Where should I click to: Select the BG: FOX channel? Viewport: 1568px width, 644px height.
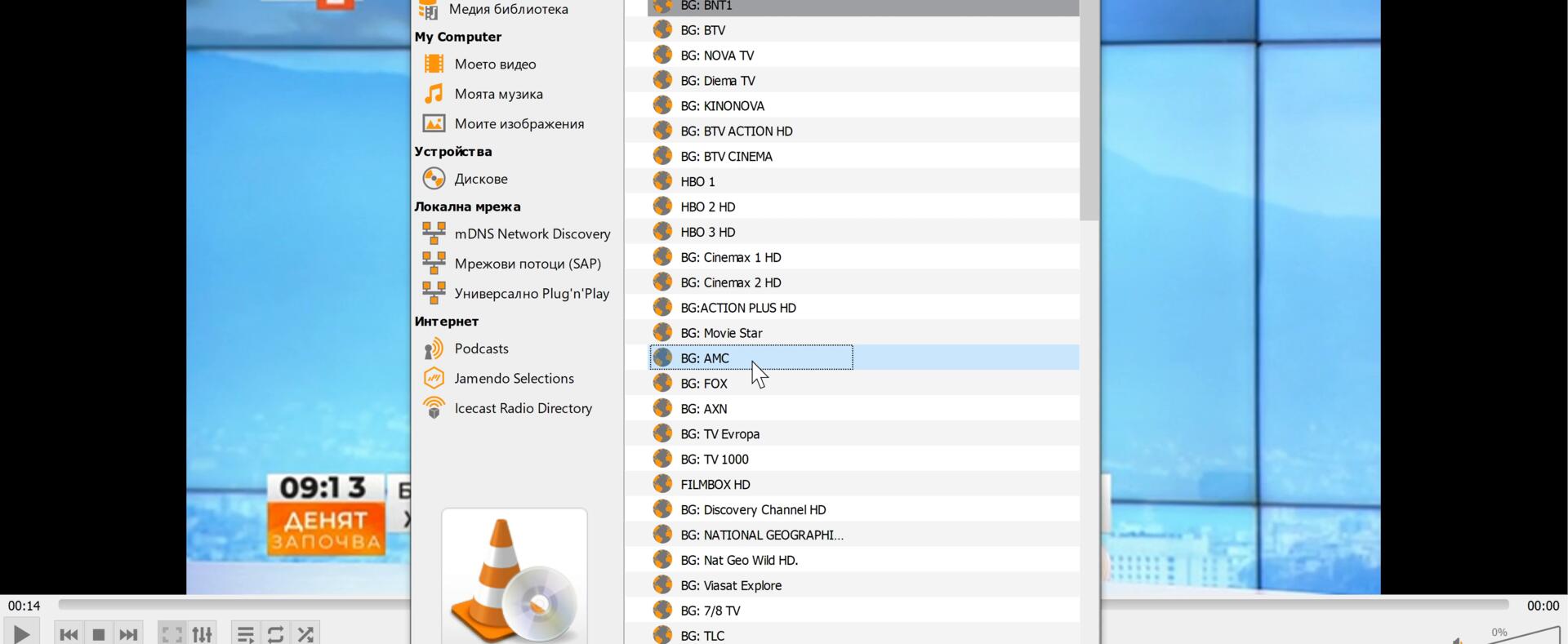703,384
